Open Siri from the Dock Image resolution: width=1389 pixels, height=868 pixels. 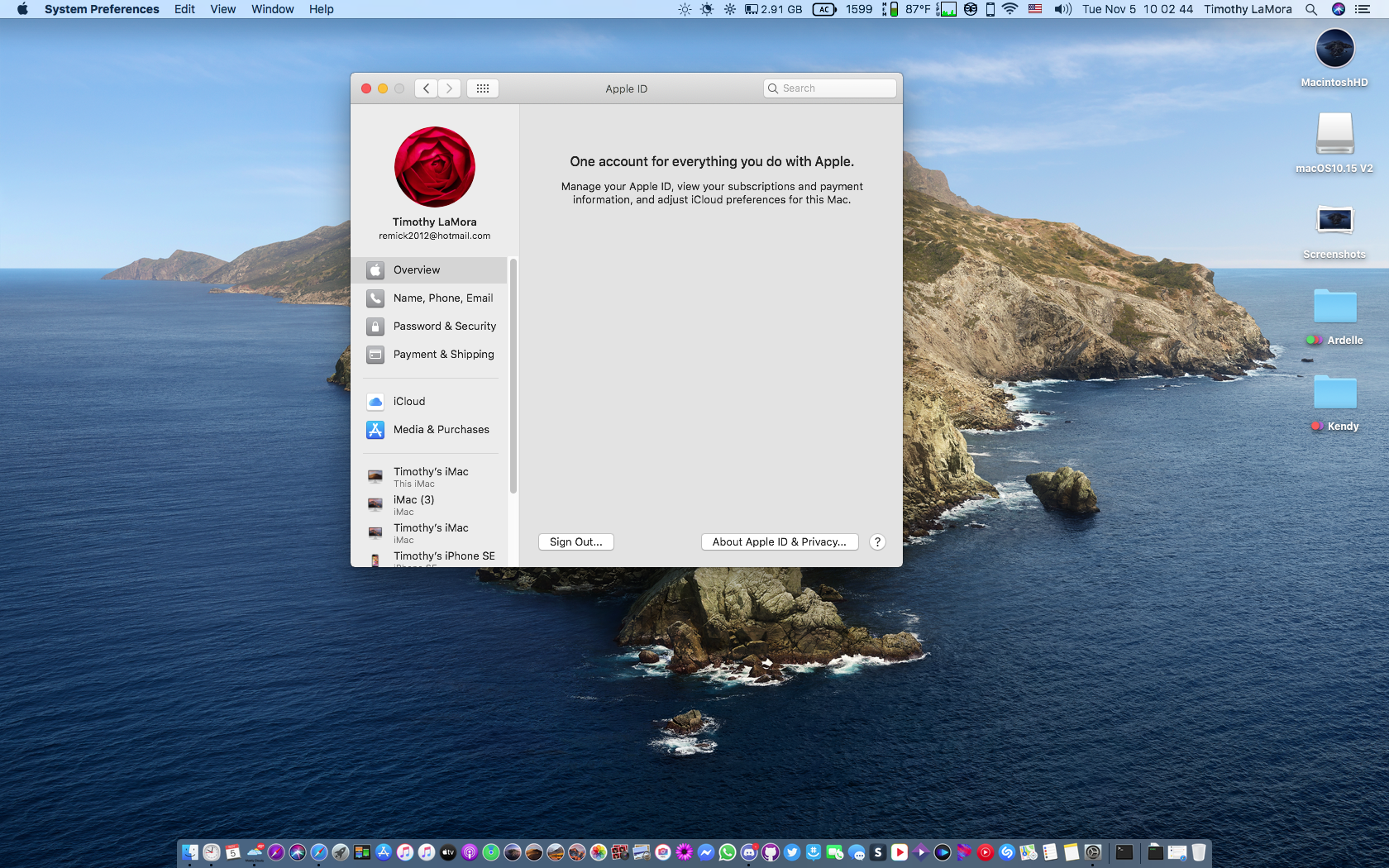(298, 852)
